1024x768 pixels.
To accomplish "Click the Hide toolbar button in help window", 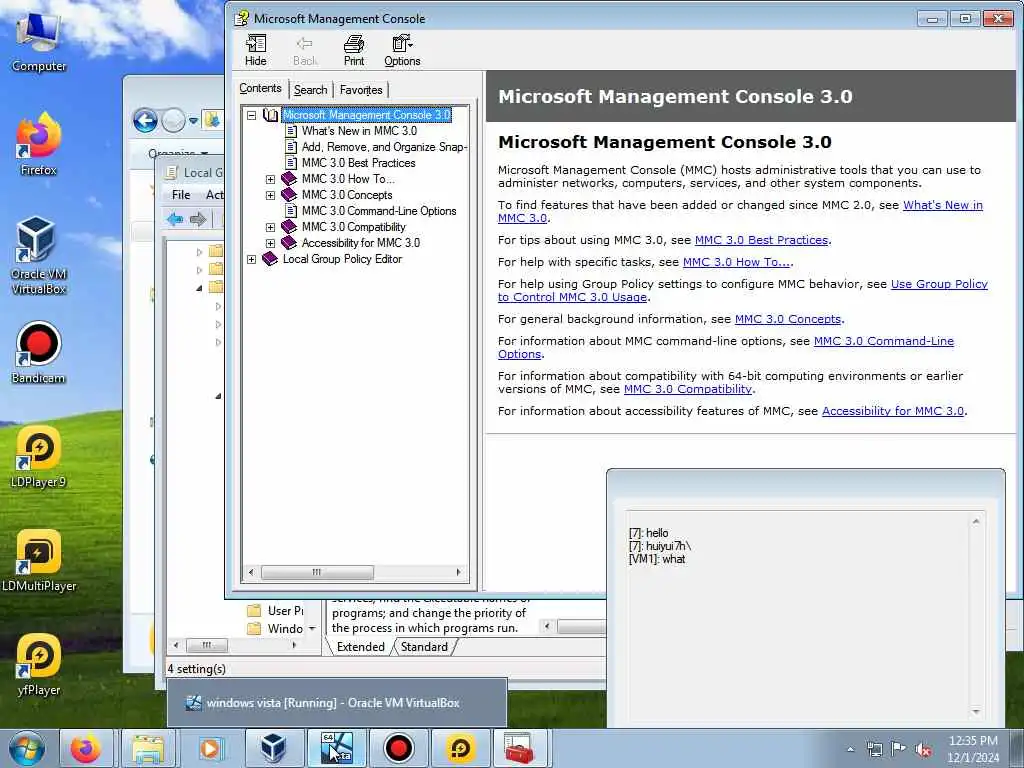I will tap(255, 50).
